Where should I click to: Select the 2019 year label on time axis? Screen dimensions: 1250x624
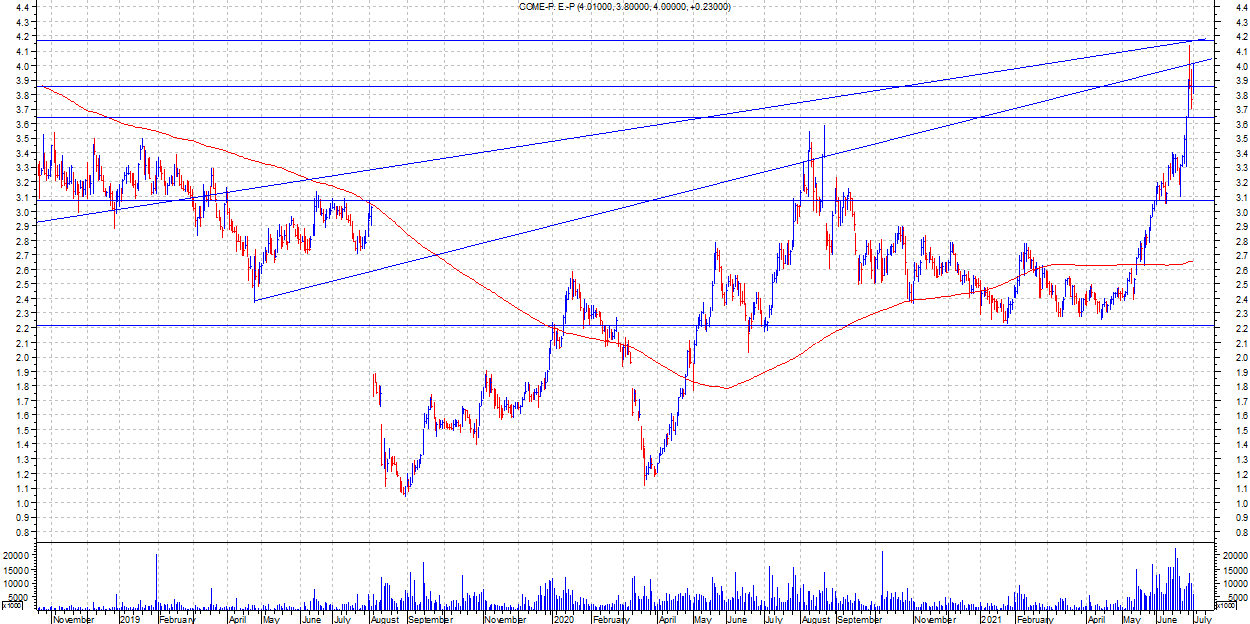tap(130, 619)
